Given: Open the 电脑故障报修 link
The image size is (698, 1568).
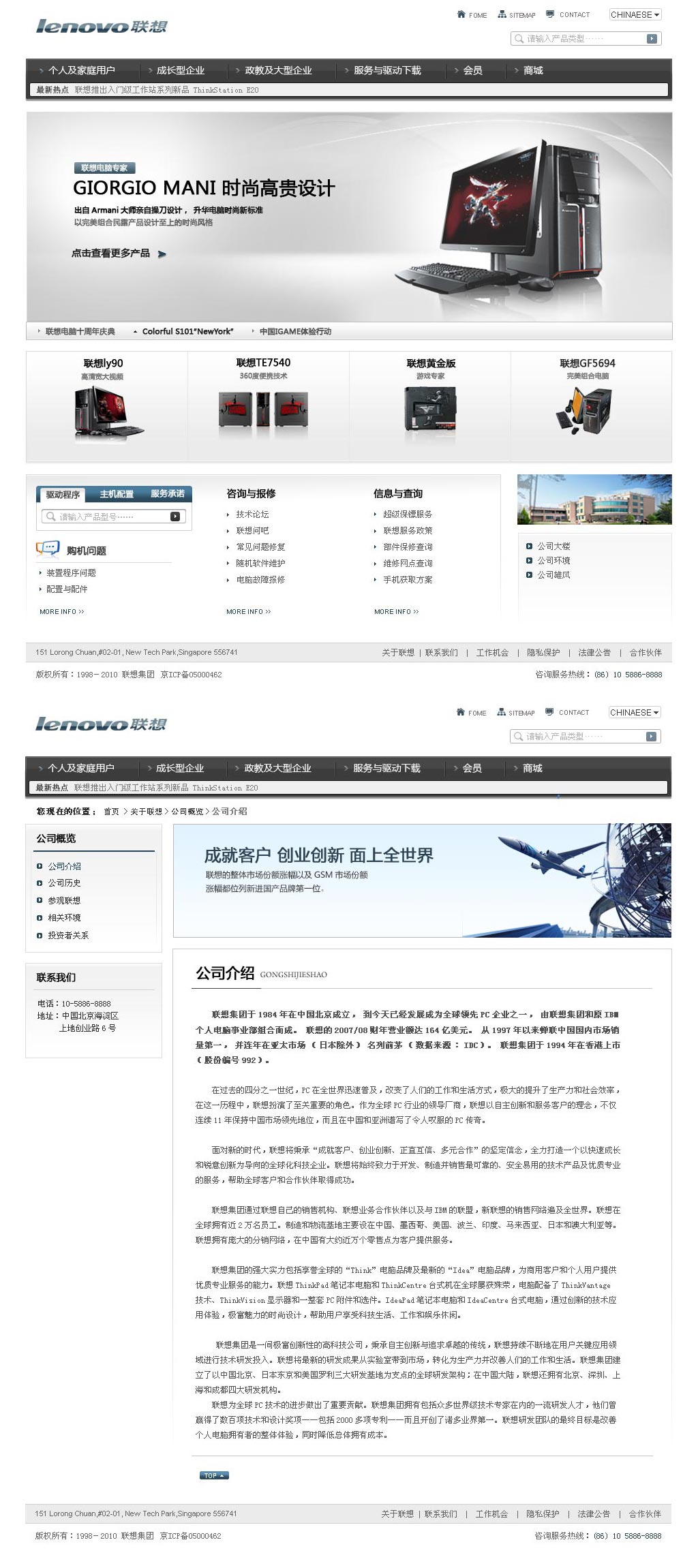Looking at the screenshot, I should [x=260, y=580].
